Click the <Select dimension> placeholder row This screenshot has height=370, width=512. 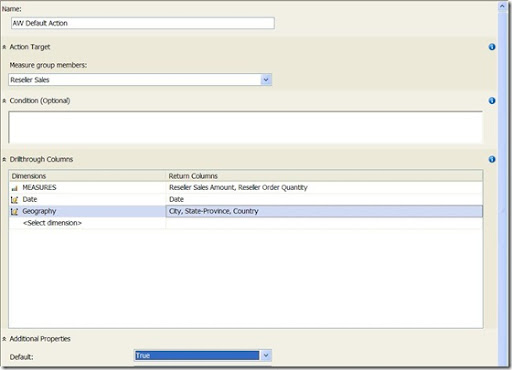(87, 223)
